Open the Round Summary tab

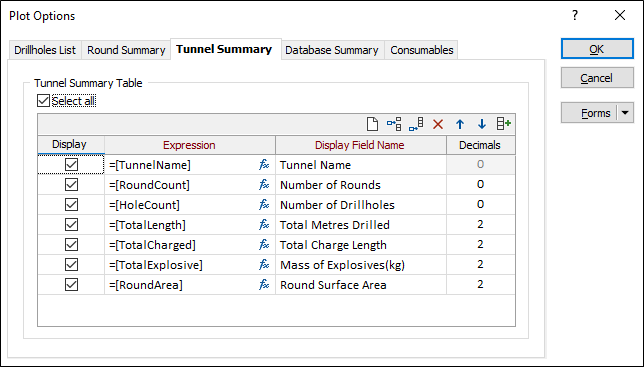pyautogui.click(x=126, y=50)
